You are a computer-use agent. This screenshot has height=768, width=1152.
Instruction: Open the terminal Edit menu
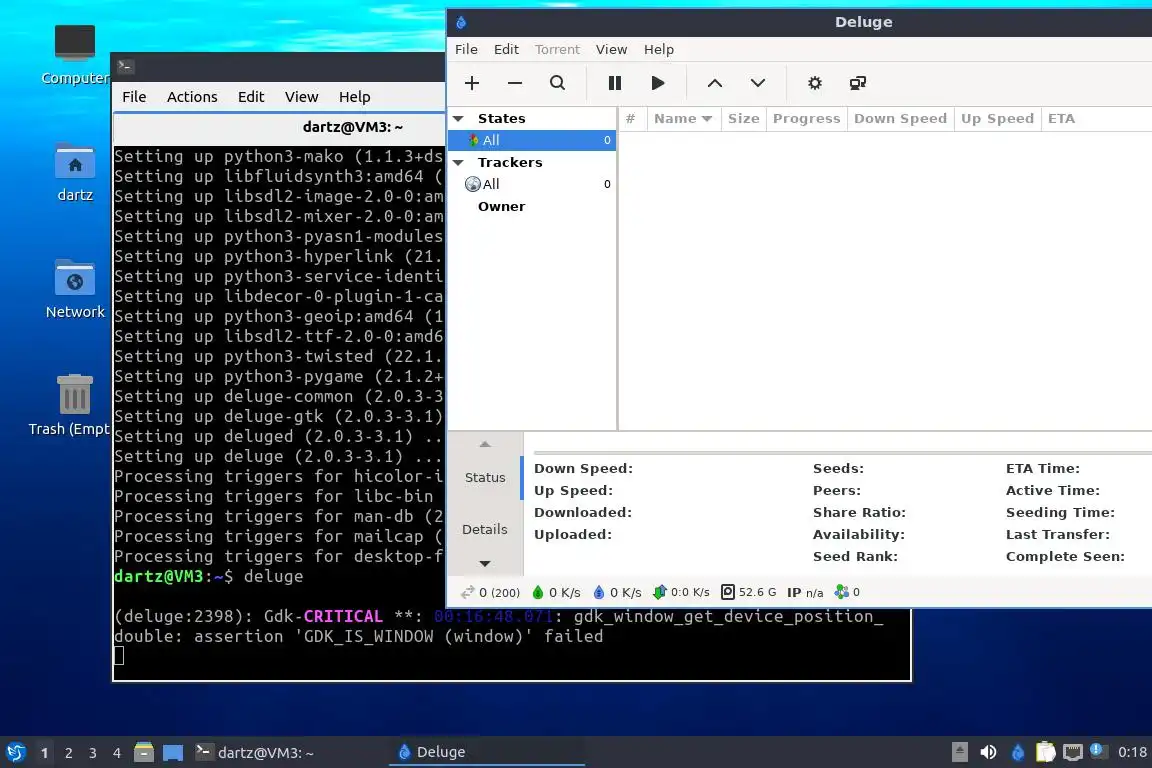coord(251,97)
